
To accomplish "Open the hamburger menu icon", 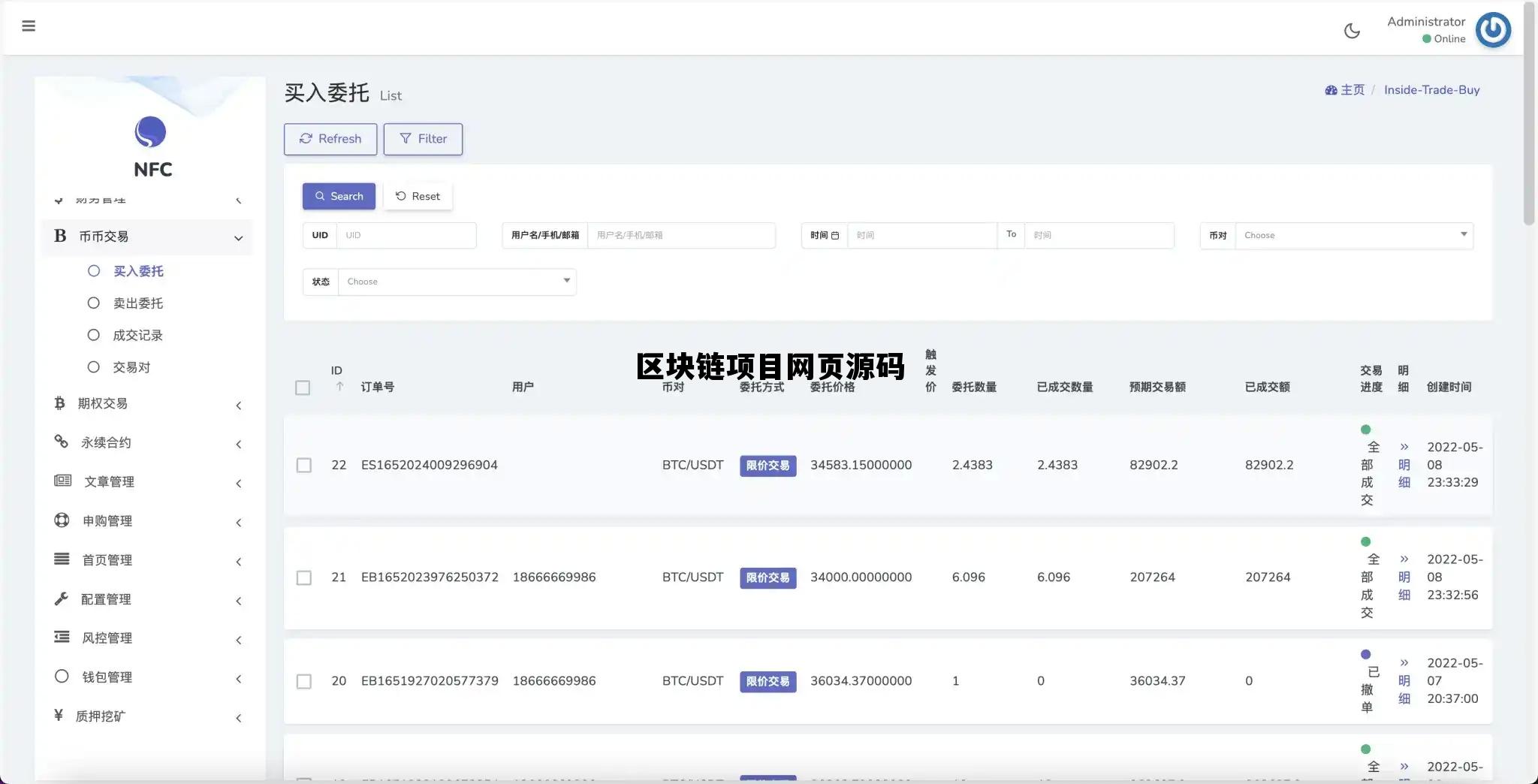I will coord(29,25).
